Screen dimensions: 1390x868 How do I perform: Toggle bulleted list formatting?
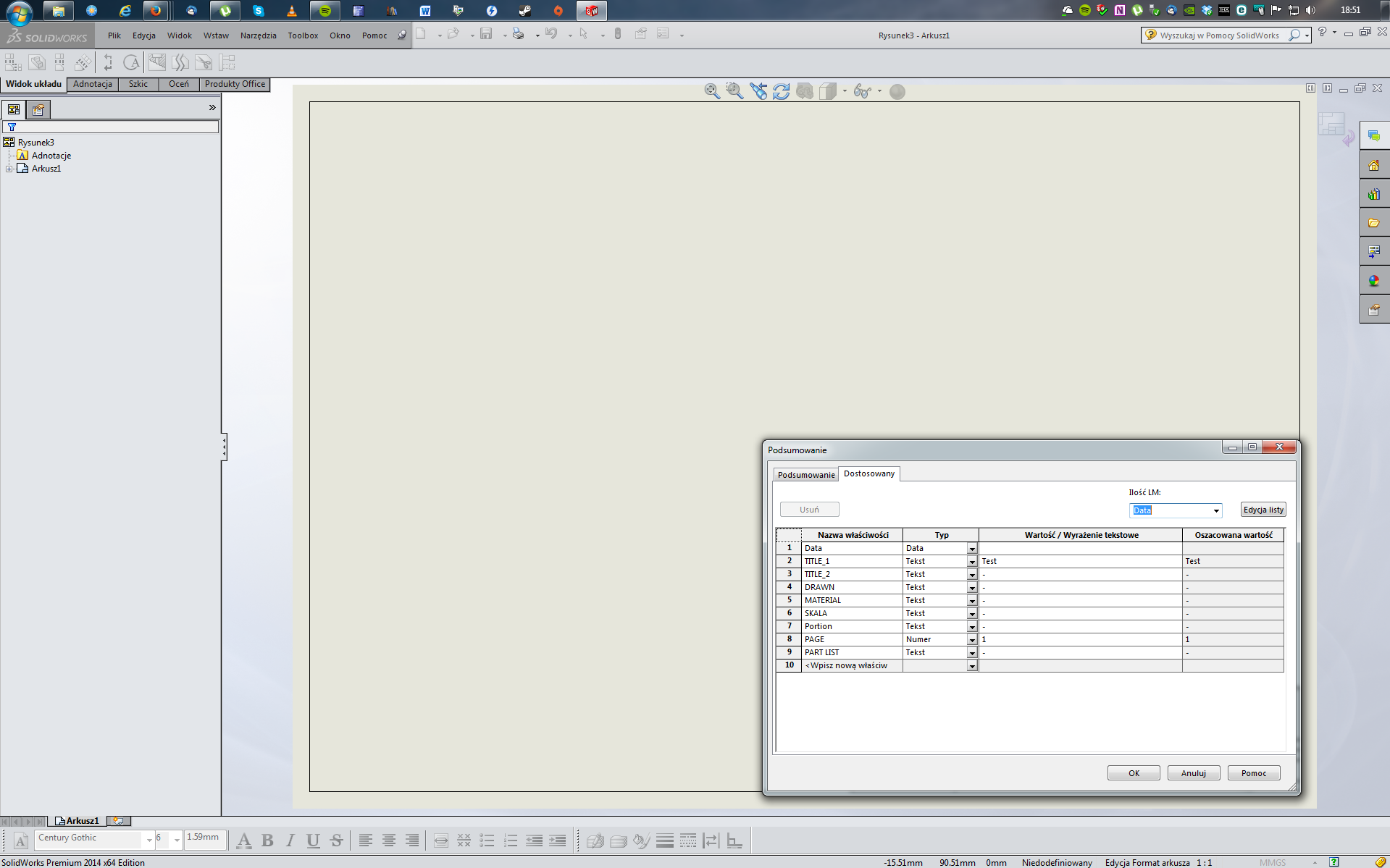(487, 840)
